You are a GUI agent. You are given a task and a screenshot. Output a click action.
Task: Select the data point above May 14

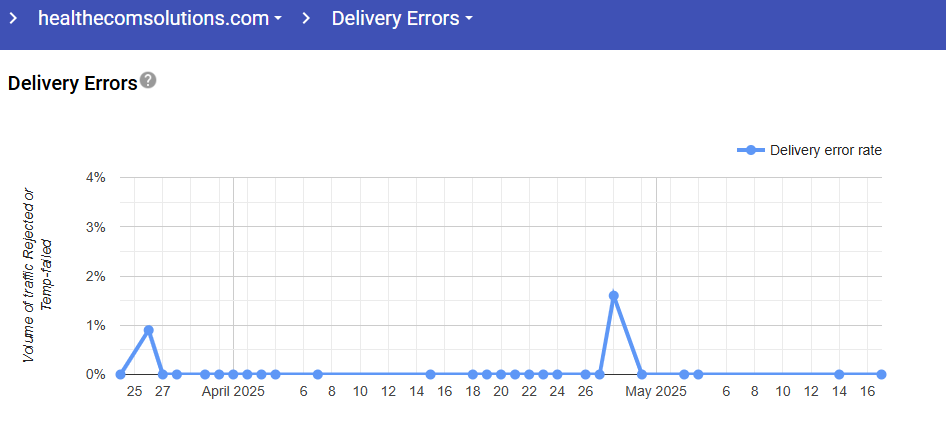click(x=839, y=374)
